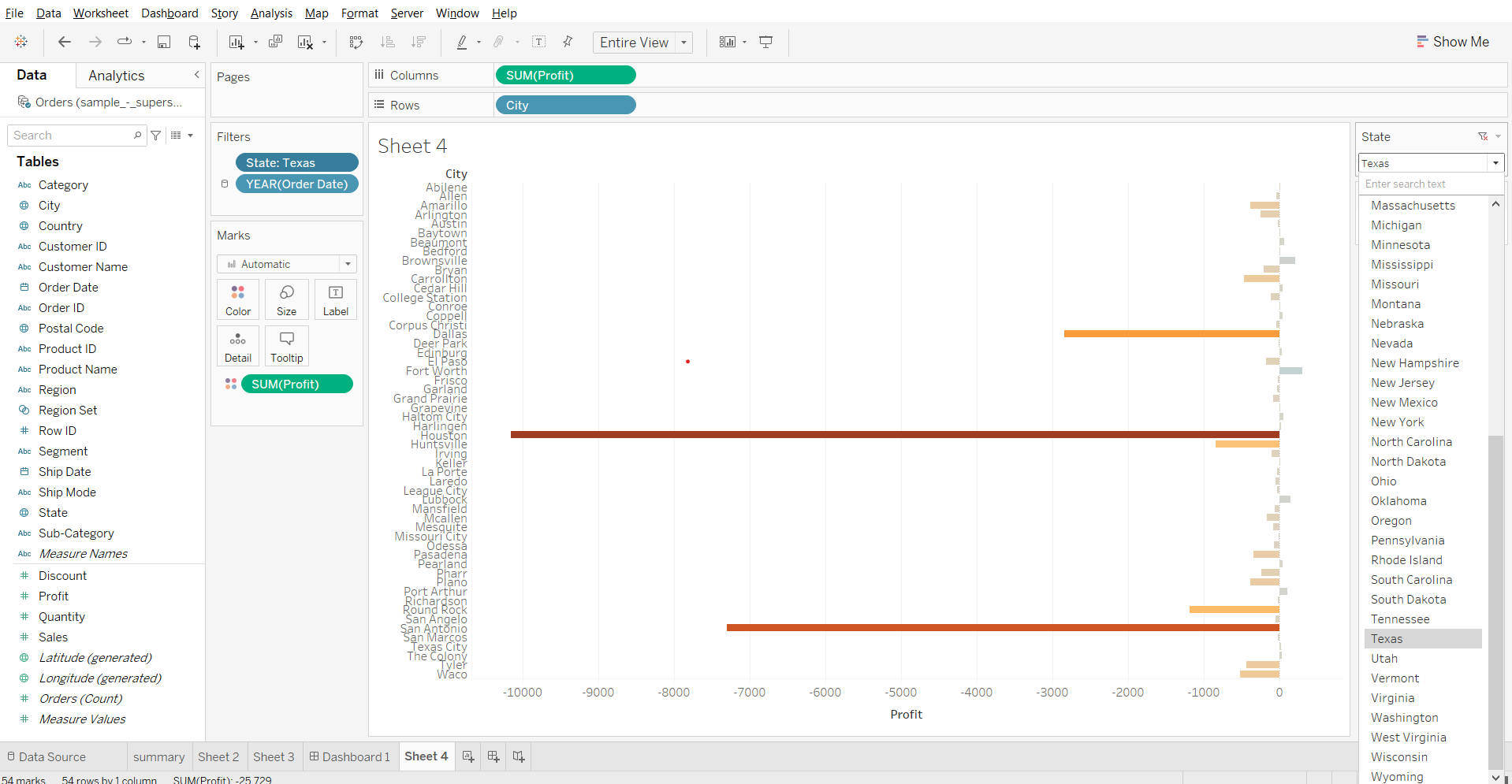
Task: Click the Swap Rows and Columns icon
Action: pos(356,43)
